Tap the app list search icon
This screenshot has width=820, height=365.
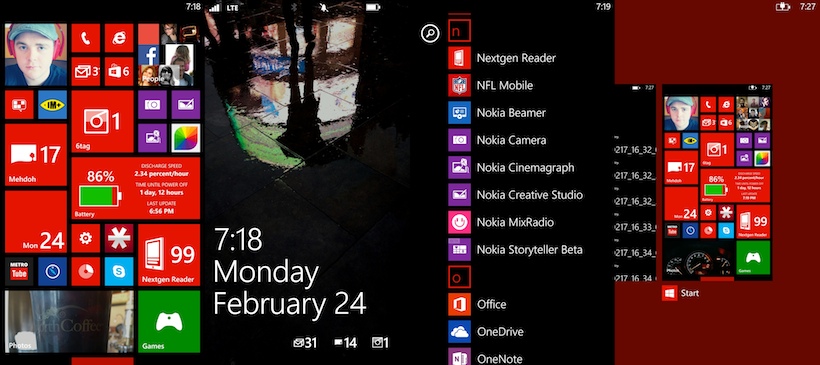430,34
